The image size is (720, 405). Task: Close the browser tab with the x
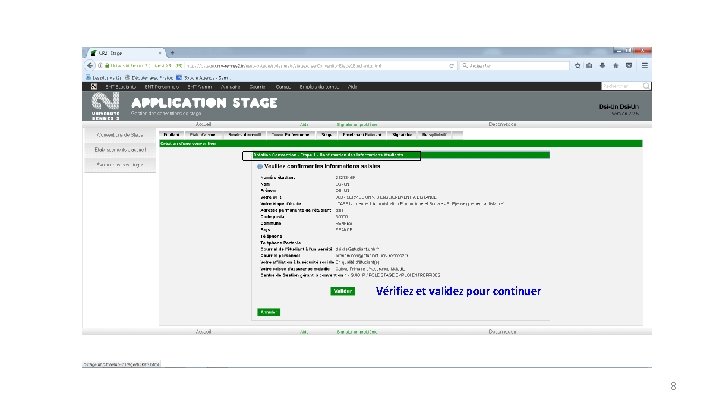(160, 53)
